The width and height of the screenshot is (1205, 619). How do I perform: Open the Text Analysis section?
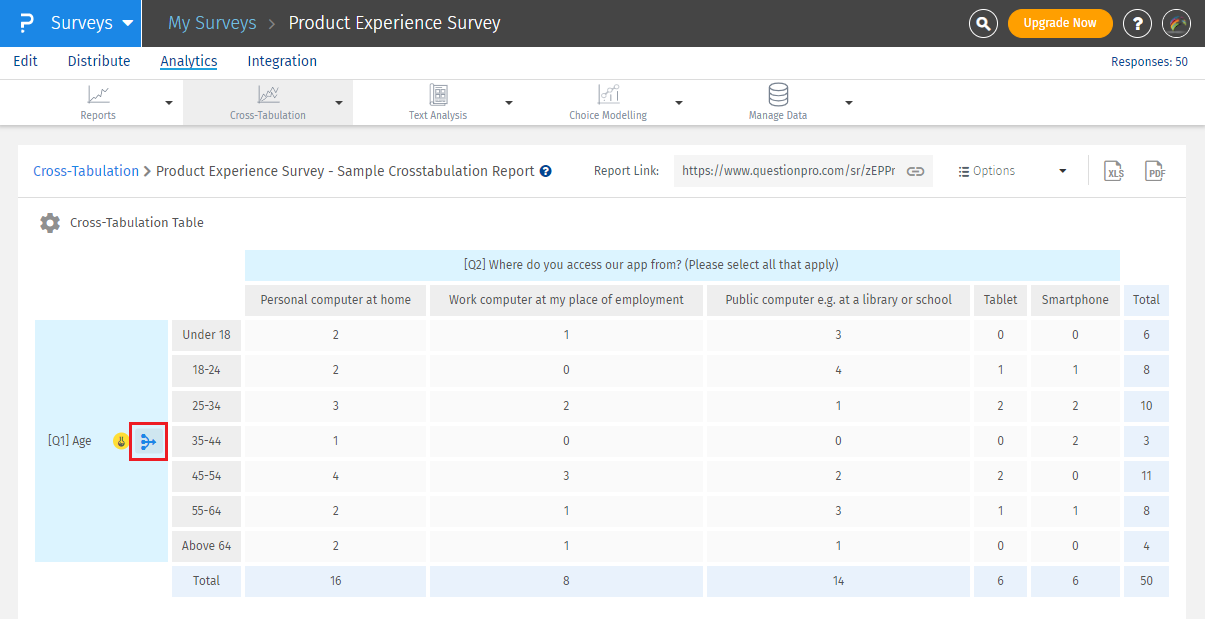(437, 101)
